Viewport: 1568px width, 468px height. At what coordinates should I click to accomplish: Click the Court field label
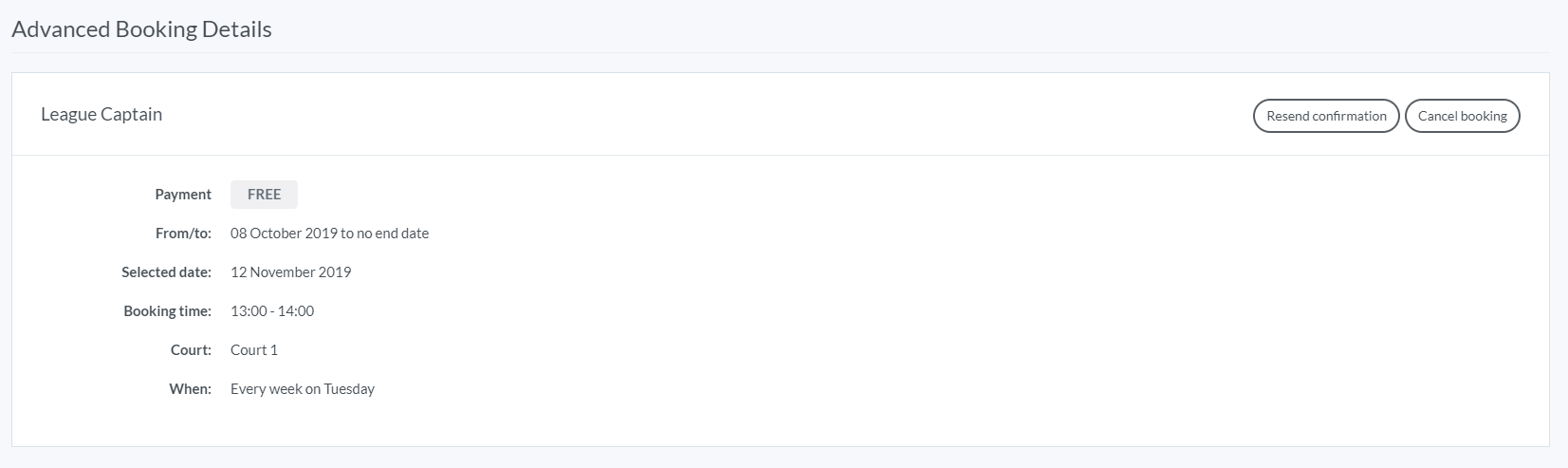pos(191,350)
